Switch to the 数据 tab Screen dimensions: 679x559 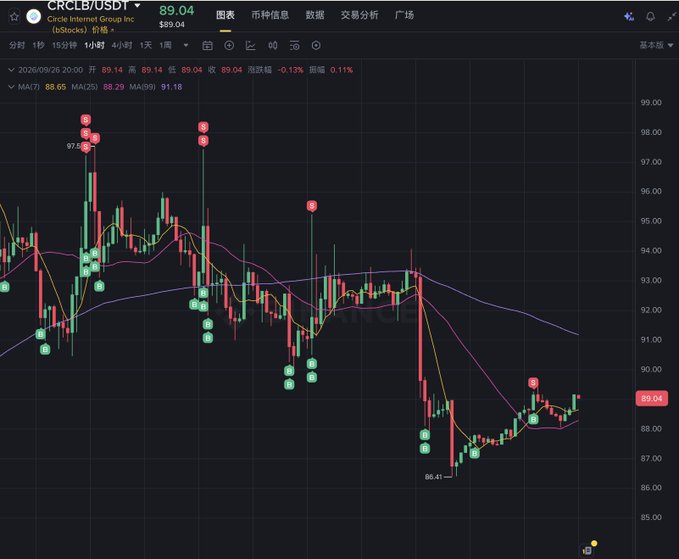tap(315, 15)
